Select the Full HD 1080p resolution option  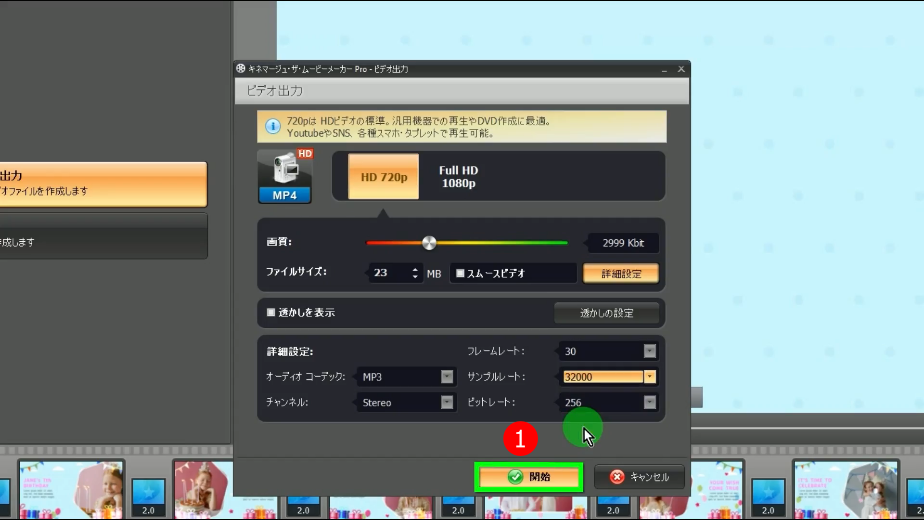(x=458, y=176)
